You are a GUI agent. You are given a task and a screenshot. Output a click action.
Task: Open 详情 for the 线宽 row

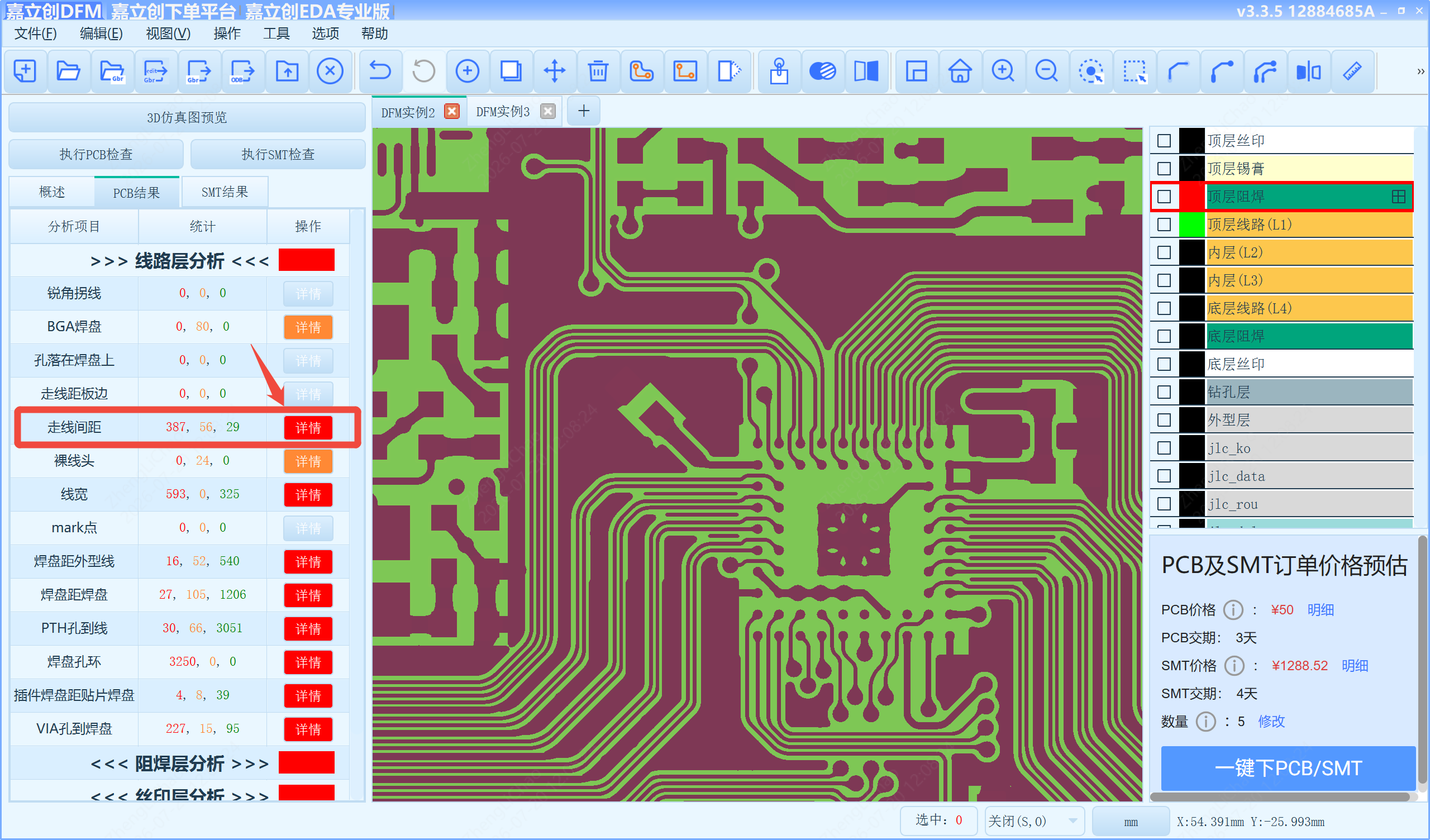click(308, 494)
